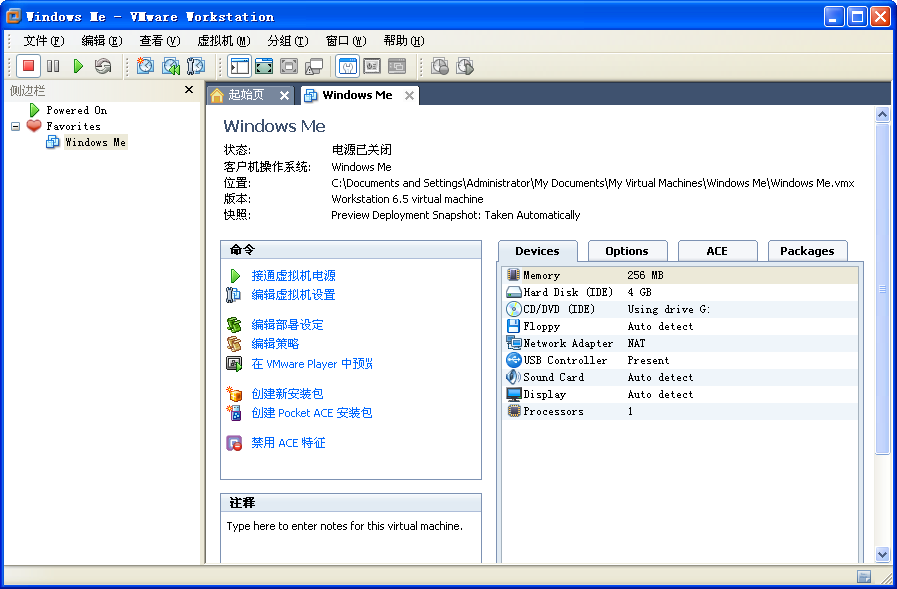
Task: Click the 编辑部署设定 link
Action: [287, 325]
